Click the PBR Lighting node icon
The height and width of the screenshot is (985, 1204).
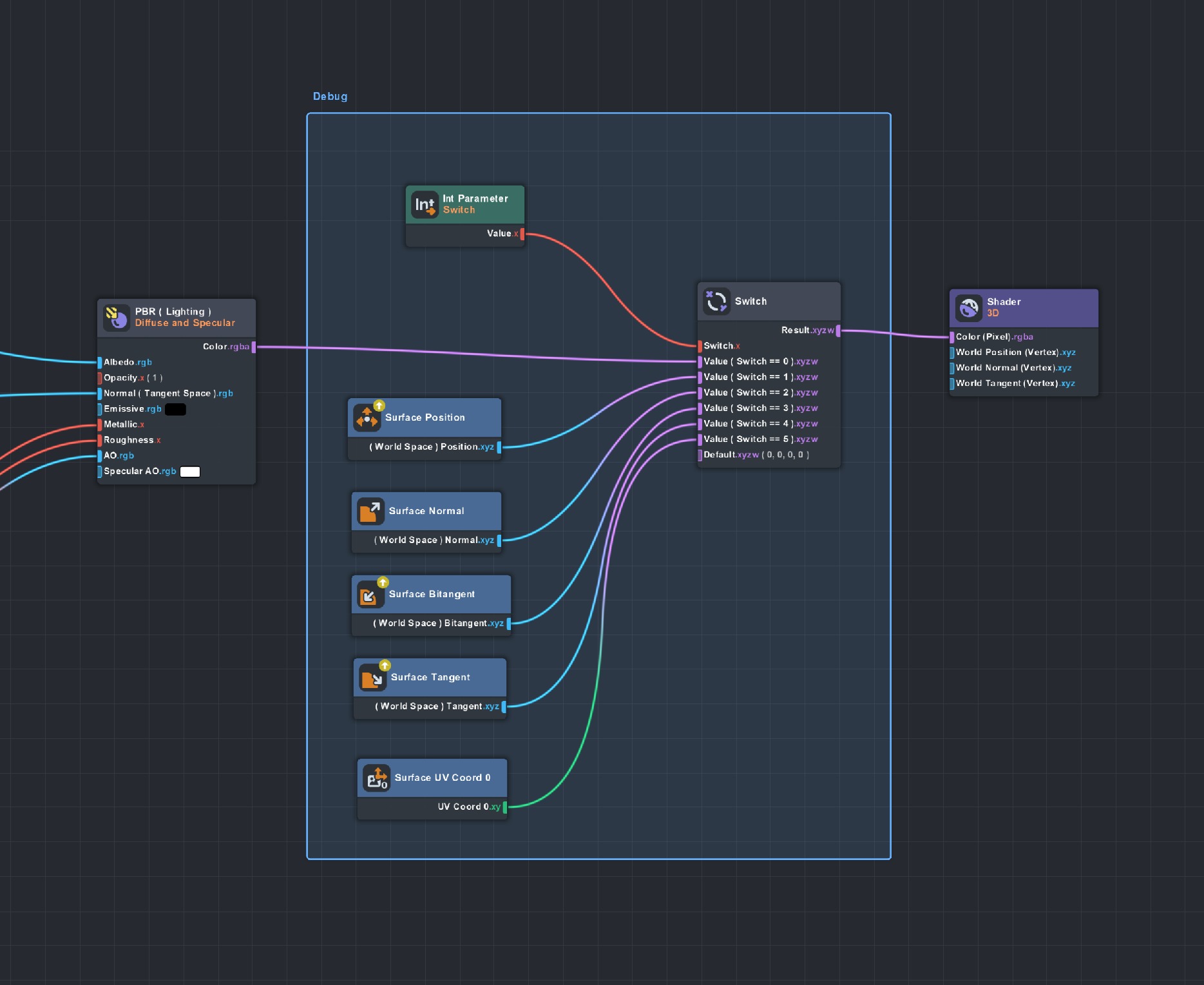click(116, 317)
